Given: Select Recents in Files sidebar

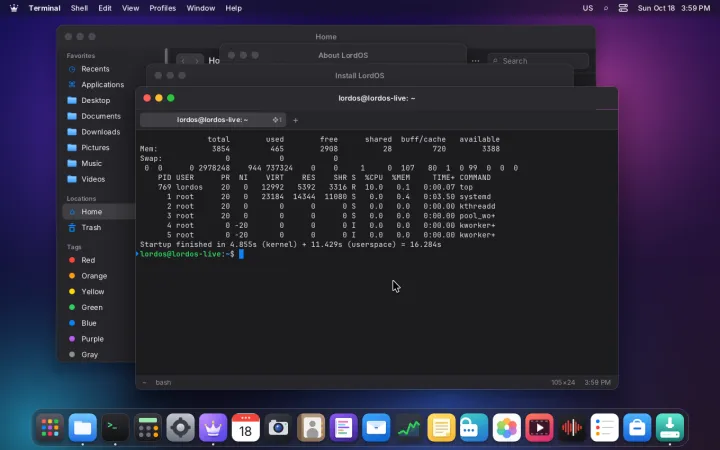Looking at the screenshot, I should click(95, 69).
